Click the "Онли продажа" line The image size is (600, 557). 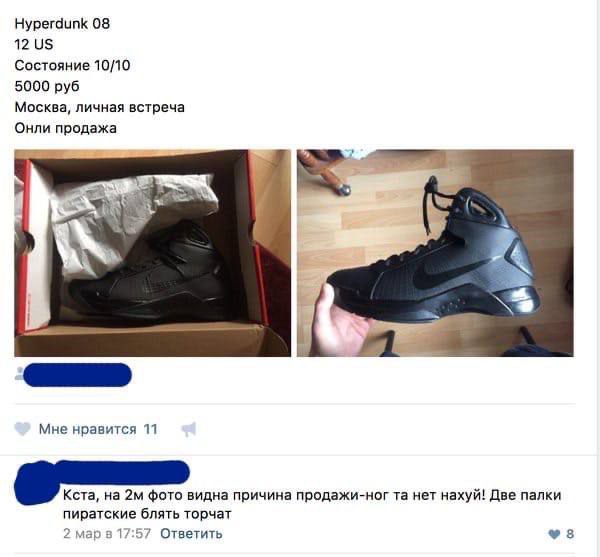(x=65, y=128)
